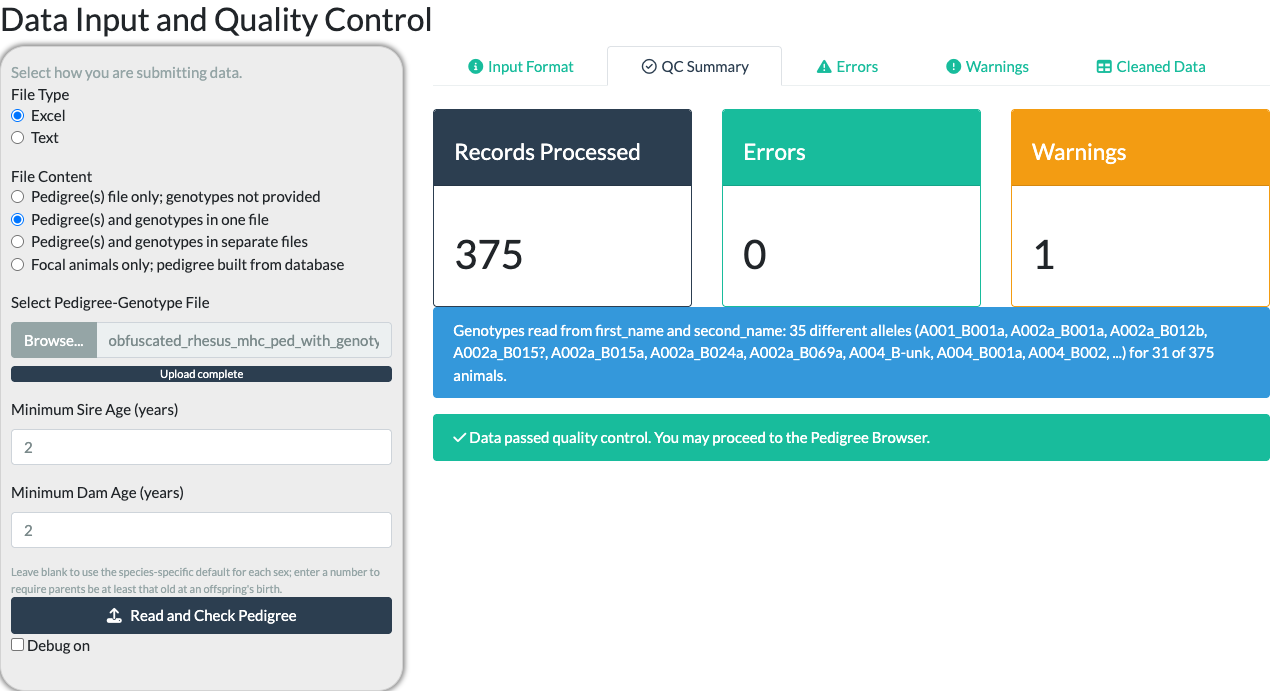Choose Pedigree(s) and genotypes in separate files
The width and height of the screenshot is (1270, 691).
(x=17, y=242)
